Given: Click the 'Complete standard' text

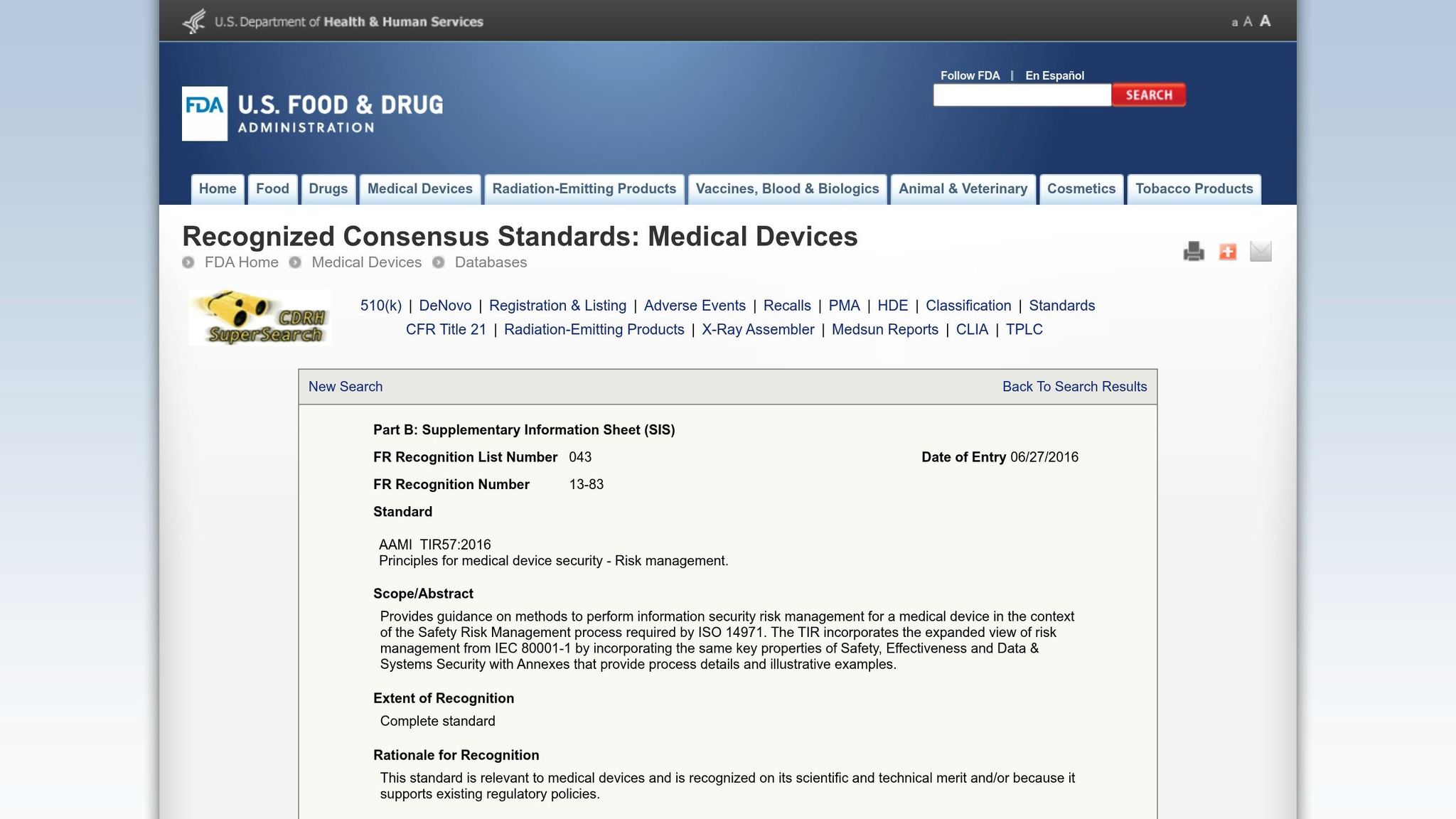Looking at the screenshot, I should coord(438,721).
